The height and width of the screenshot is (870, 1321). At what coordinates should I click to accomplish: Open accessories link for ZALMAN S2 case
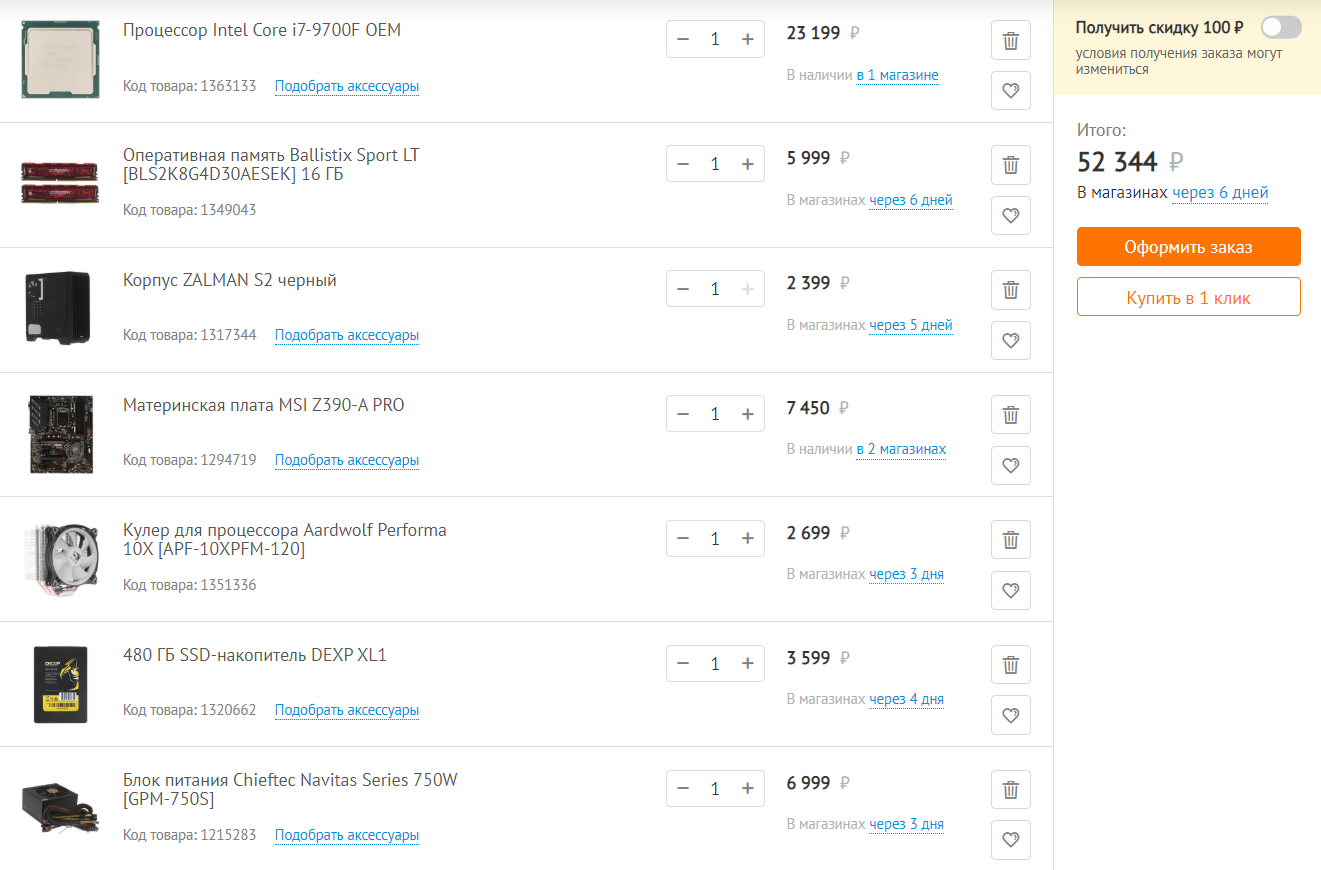(x=347, y=335)
